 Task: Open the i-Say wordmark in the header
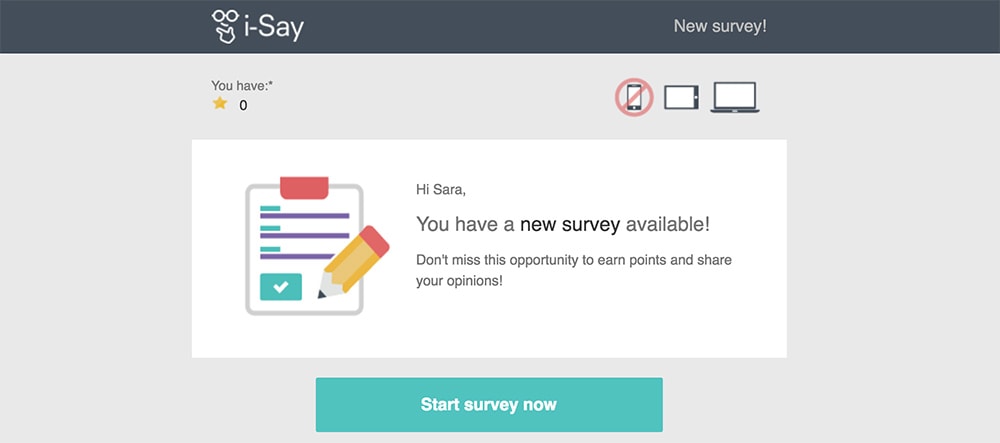274,27
